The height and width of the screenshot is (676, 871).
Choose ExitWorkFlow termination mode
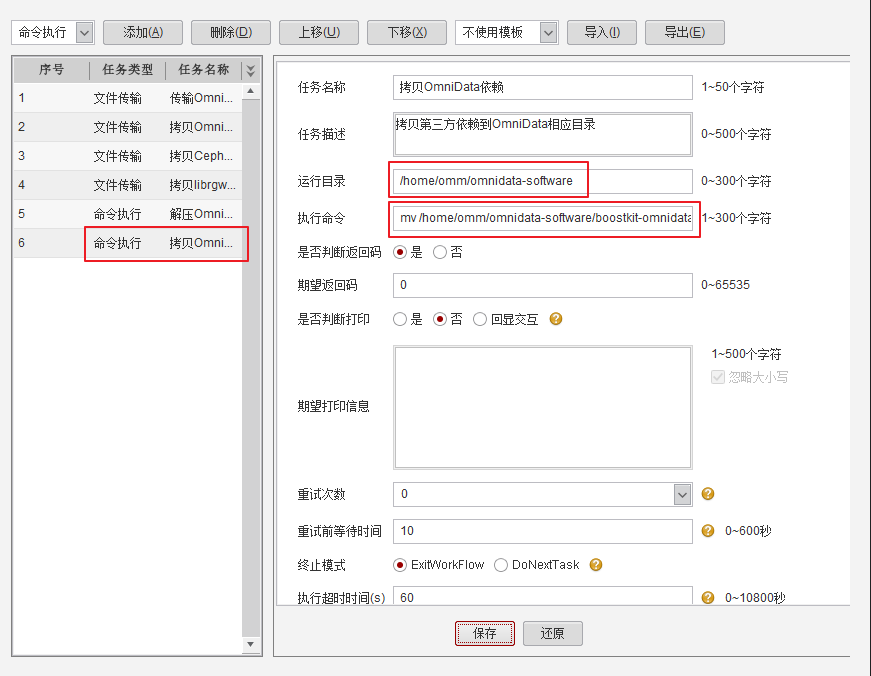tap(399, 565)
